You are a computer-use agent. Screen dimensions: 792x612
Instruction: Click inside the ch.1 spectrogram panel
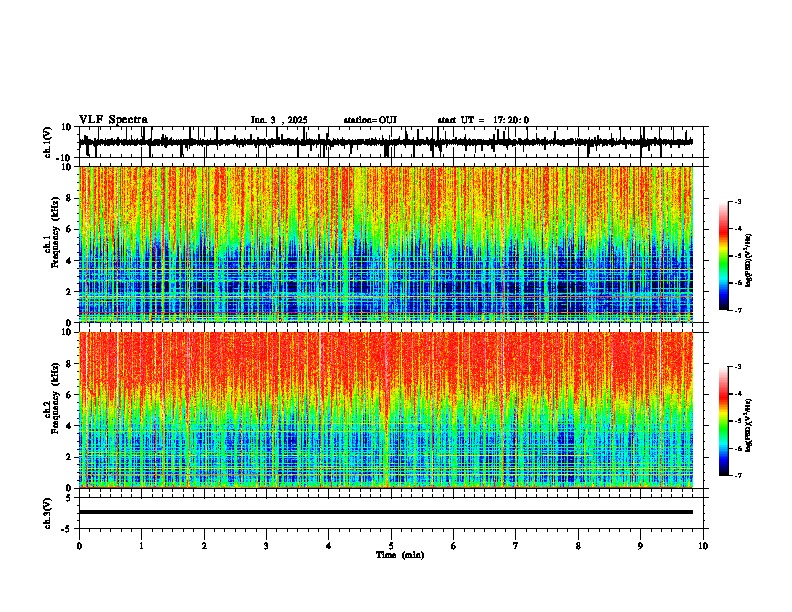pyautogui.click(x=386, y=244)
